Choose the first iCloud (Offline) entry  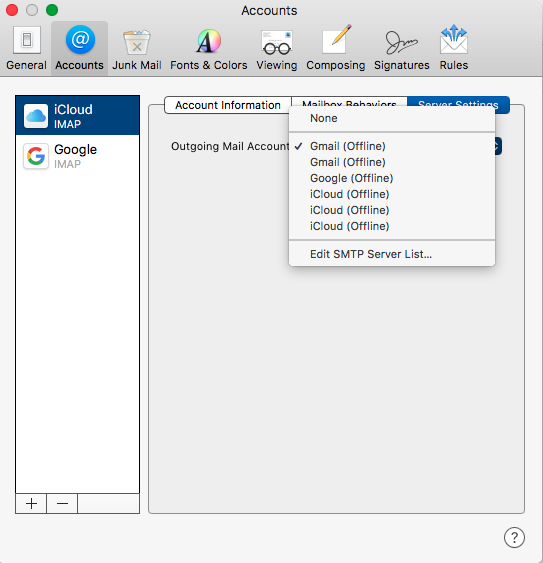(x=392, y=194)
